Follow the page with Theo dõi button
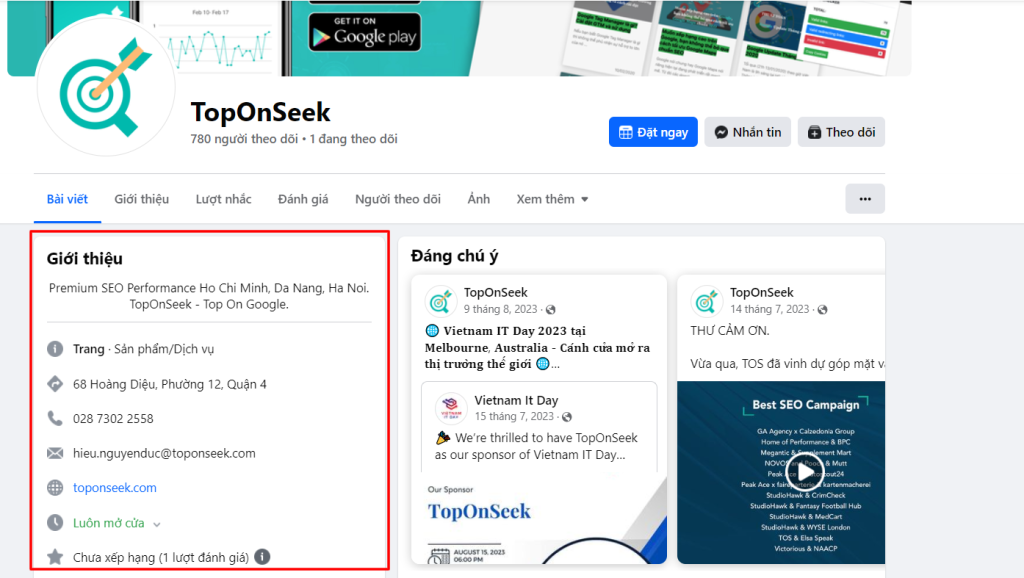 [841, 132]
